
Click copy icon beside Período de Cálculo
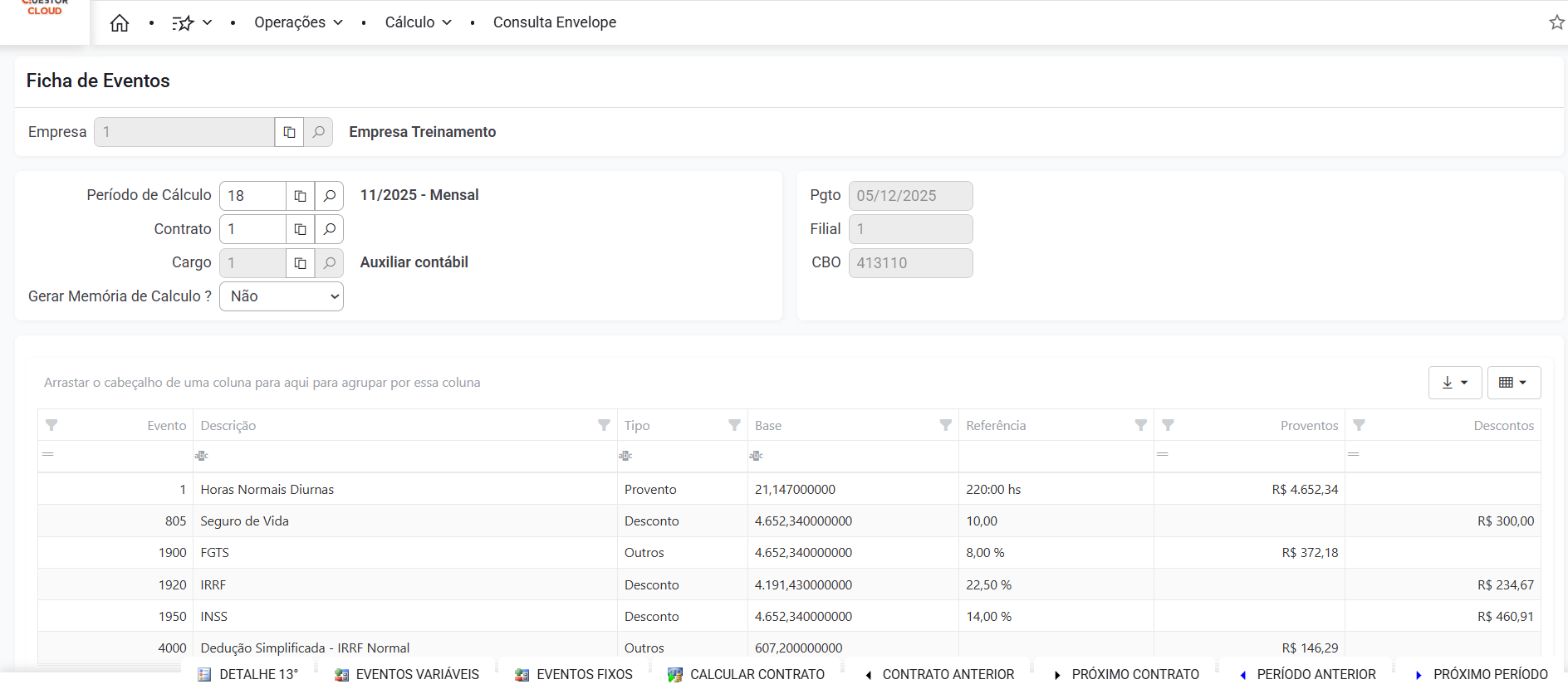(301, 196)
